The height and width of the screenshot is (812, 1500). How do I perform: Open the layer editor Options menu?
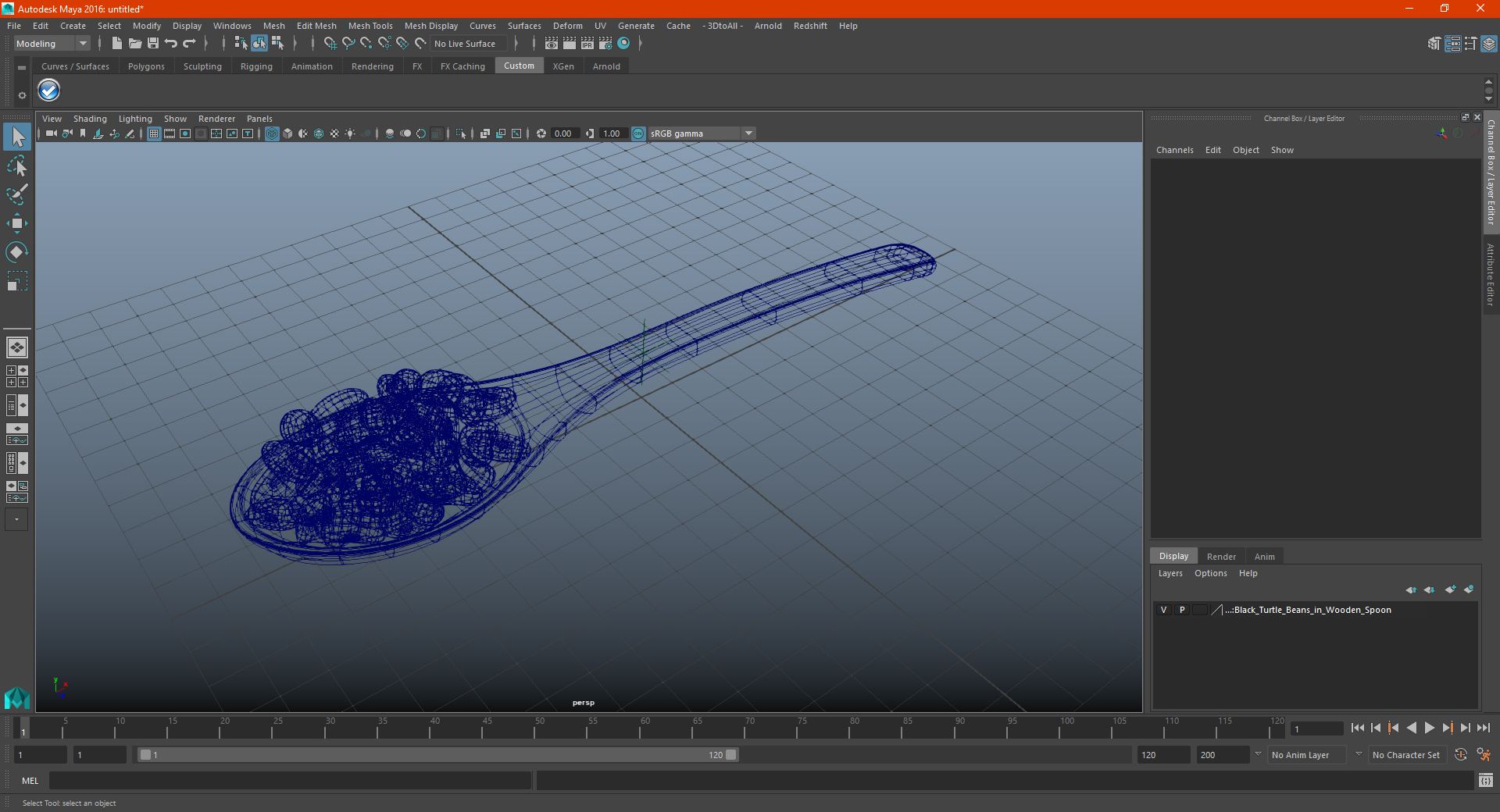click(1210, 573)
